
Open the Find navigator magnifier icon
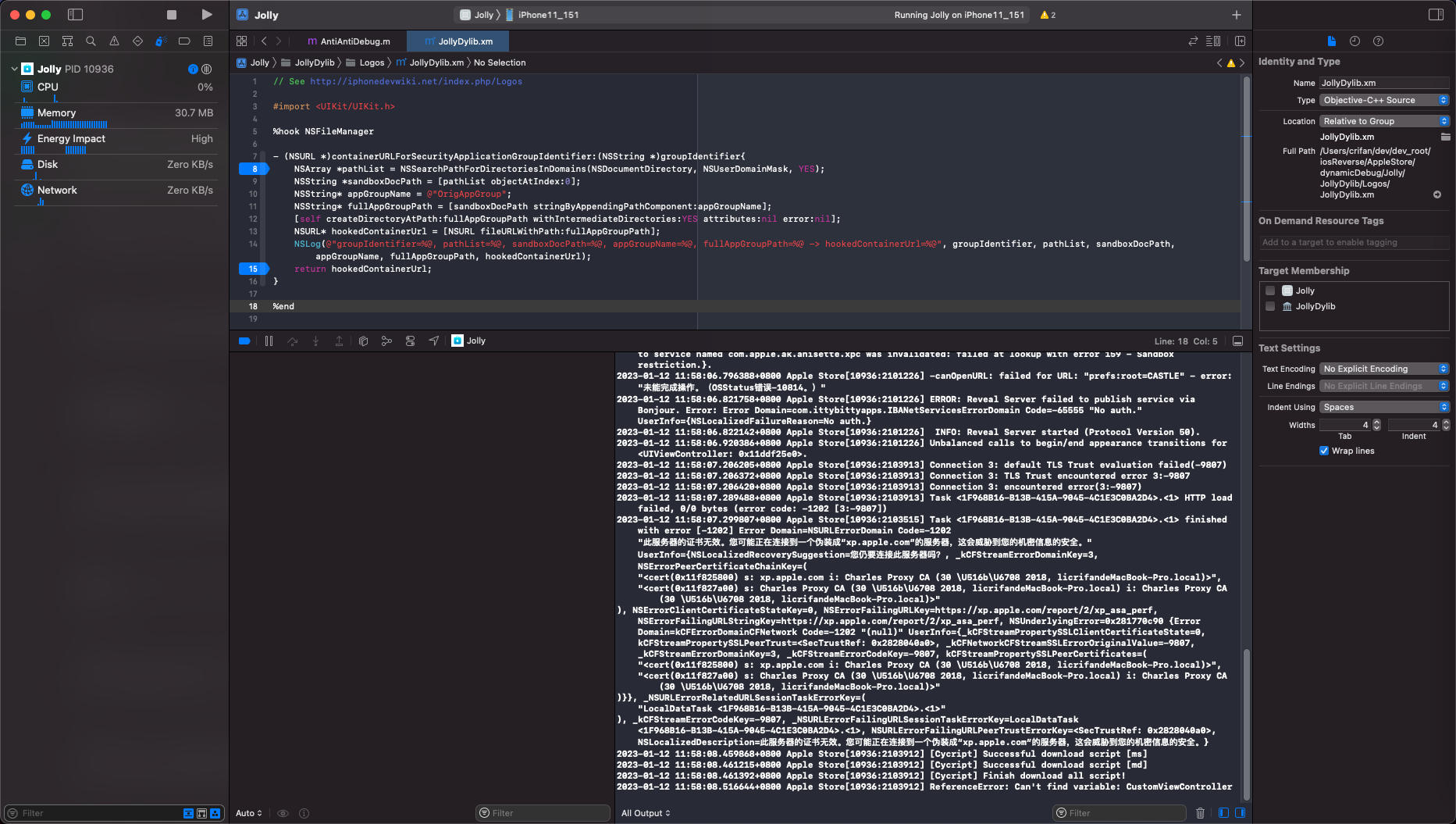coord(91,41)
